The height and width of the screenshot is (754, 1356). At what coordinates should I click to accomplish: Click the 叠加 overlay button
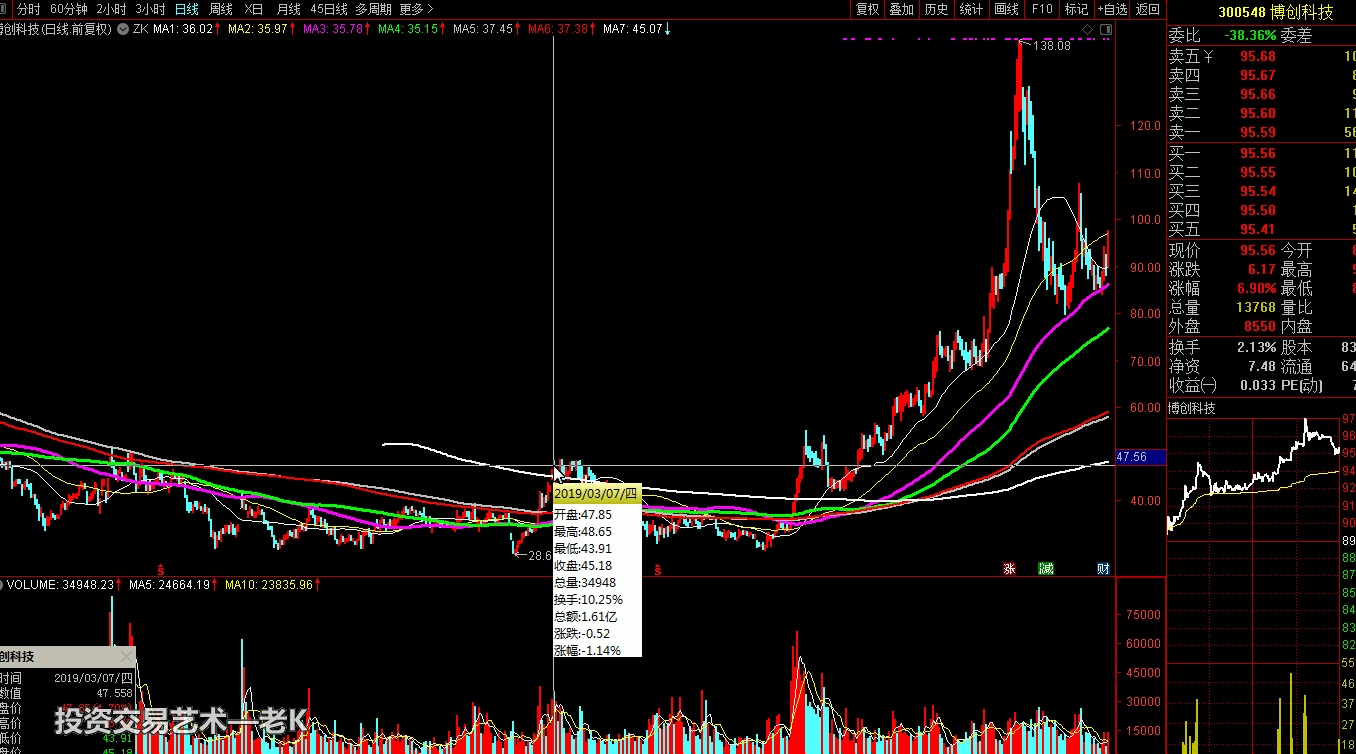tap(901, 9)
